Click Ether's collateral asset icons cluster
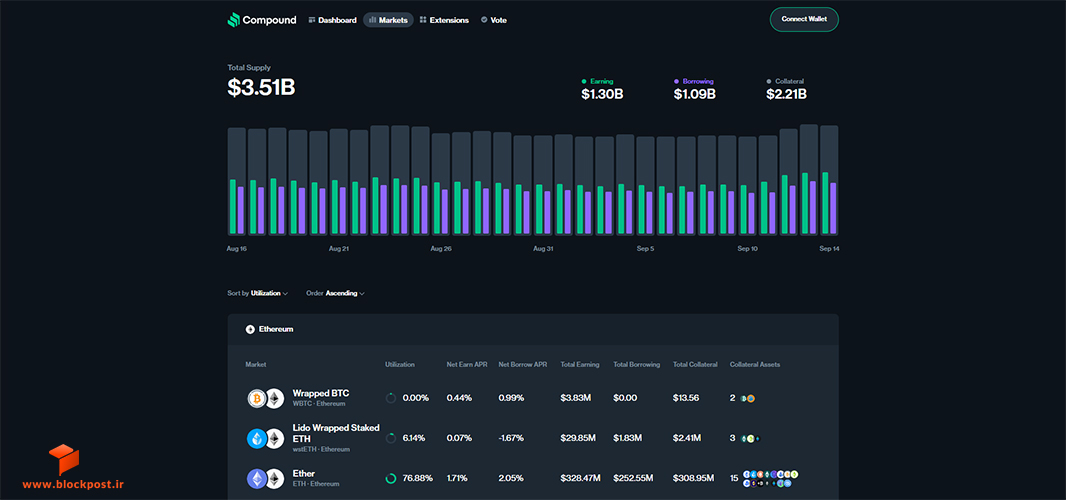The width and height of the screenshot is (1066, 500). [770, 479]
